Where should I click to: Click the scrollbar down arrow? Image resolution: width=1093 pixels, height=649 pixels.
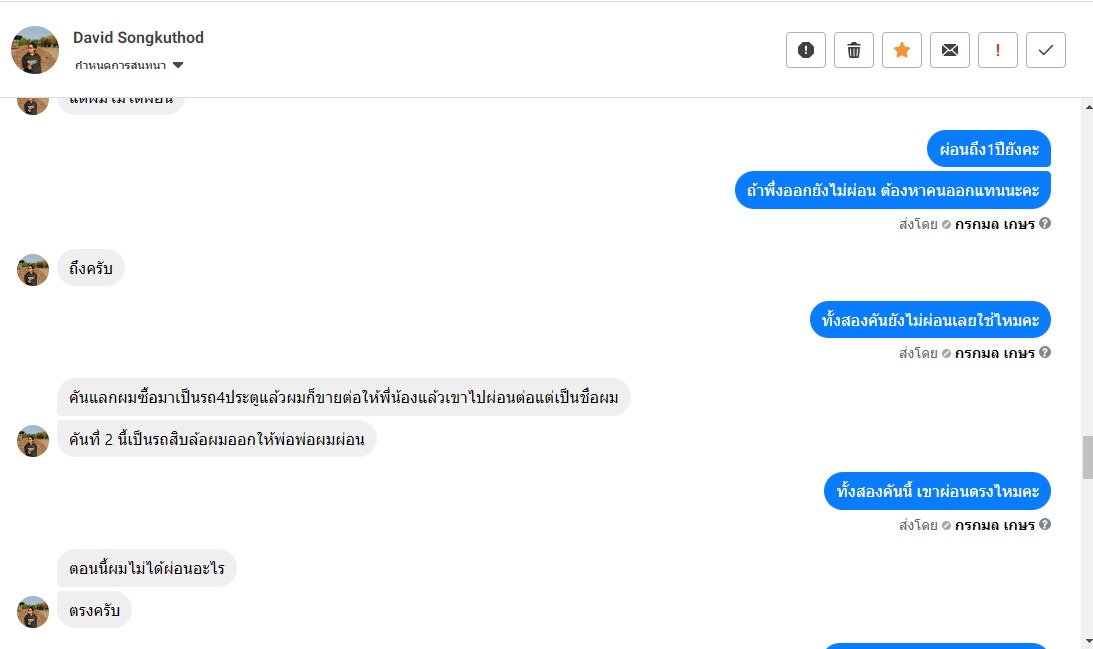[x=1087, y=641]
